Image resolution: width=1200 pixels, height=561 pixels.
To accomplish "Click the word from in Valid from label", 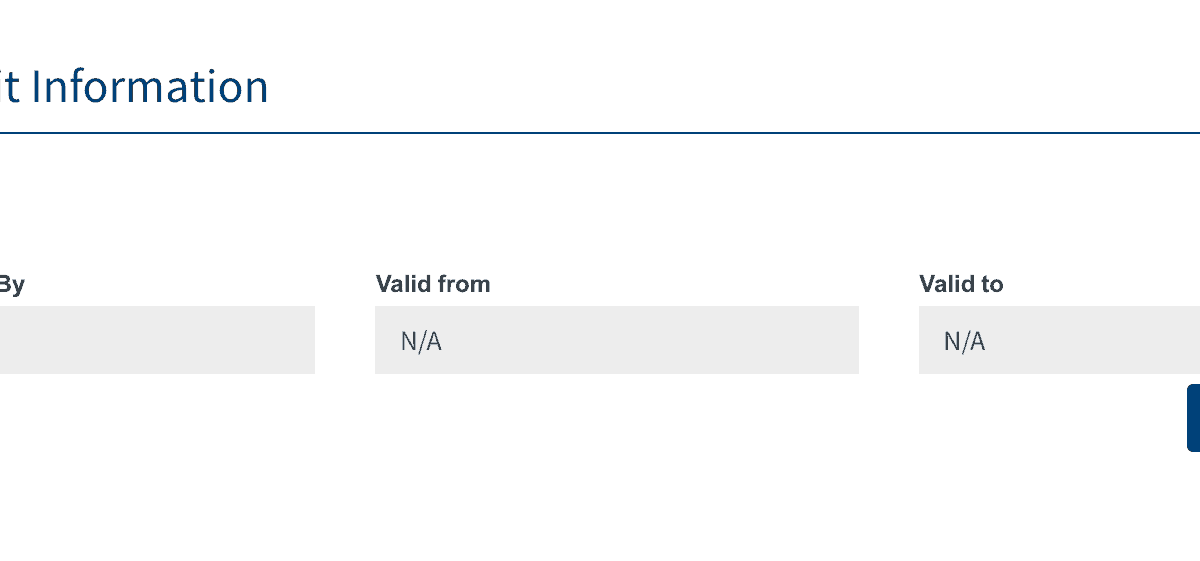I will 462,284.
